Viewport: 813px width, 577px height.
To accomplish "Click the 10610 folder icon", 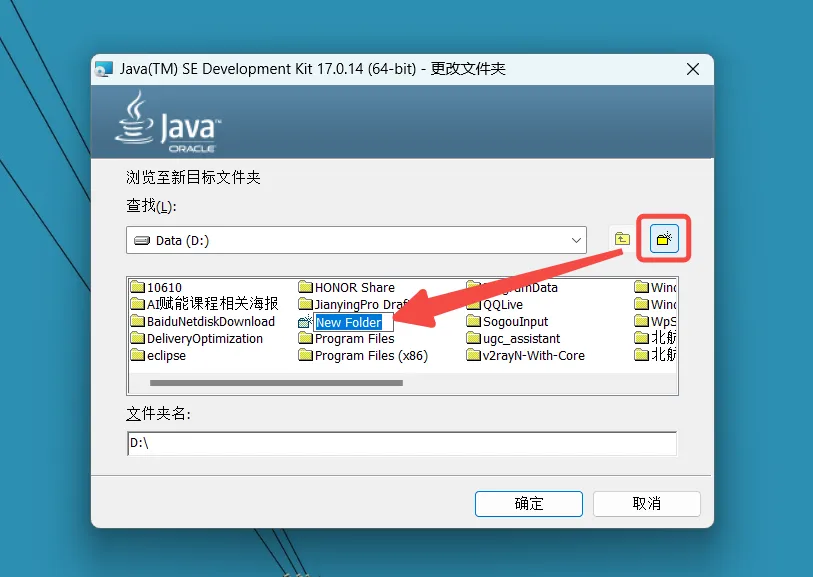I will 137,287.
